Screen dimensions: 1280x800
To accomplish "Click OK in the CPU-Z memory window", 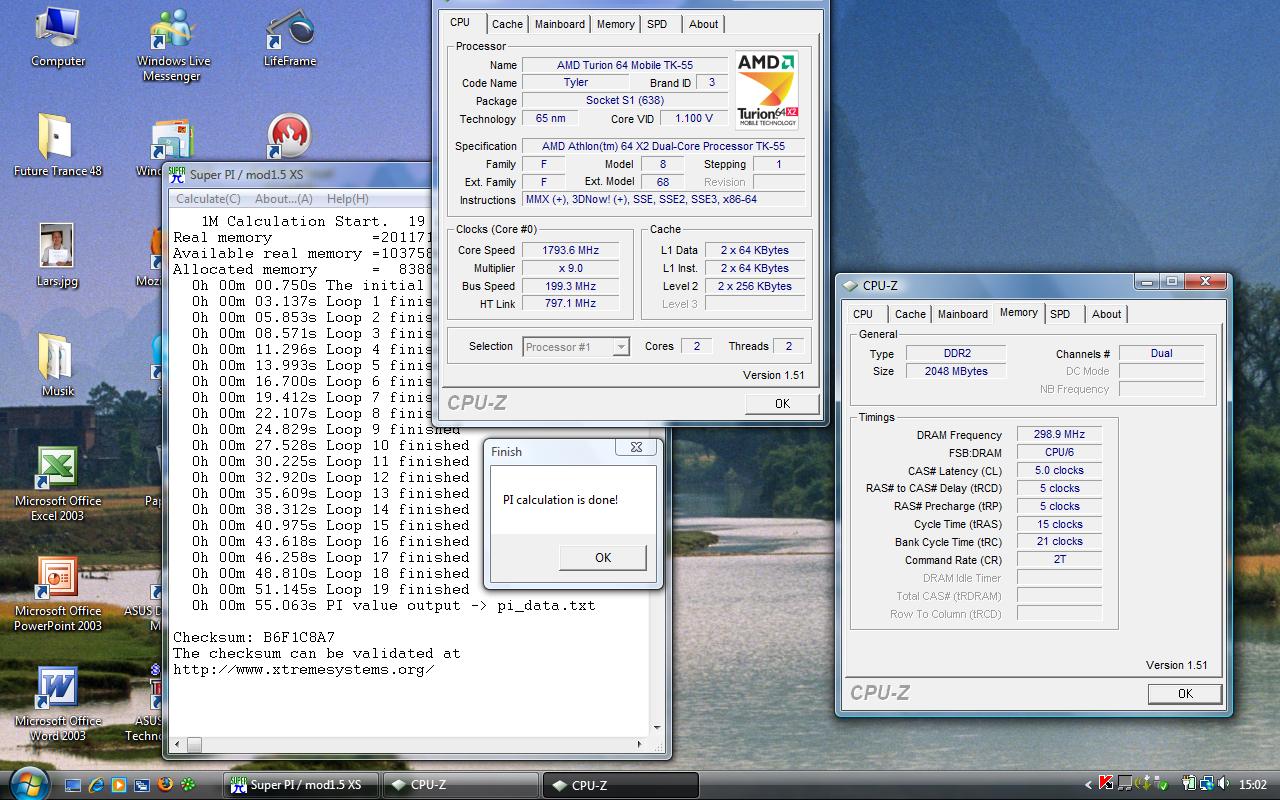I will [x=1185, y=693].
